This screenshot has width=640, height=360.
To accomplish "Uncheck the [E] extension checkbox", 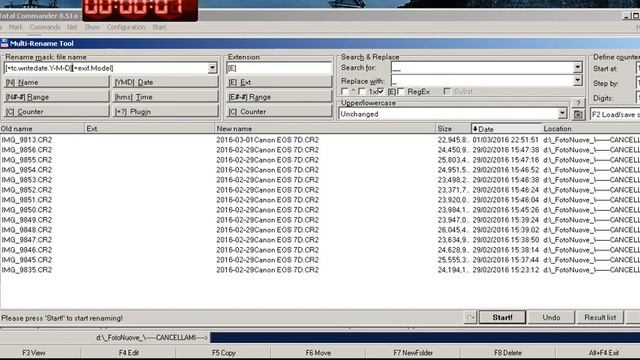I will pyautogui.click(x=381, y=91).
